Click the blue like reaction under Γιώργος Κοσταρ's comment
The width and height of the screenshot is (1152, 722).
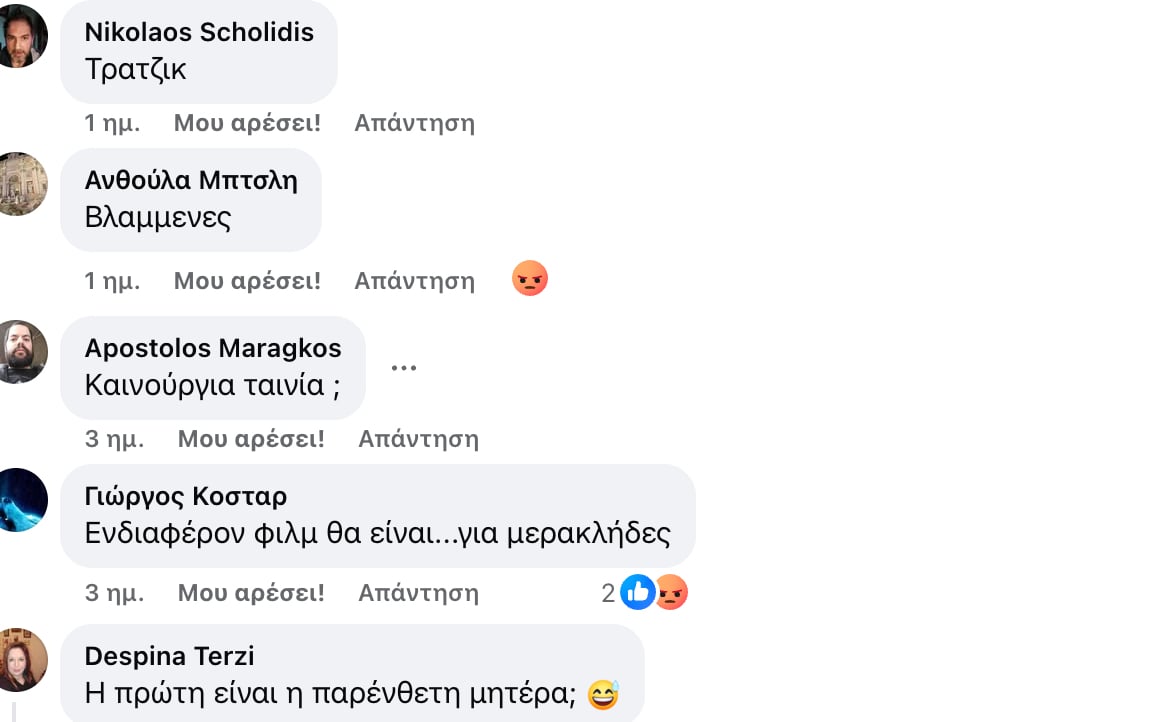click(637, 593)
